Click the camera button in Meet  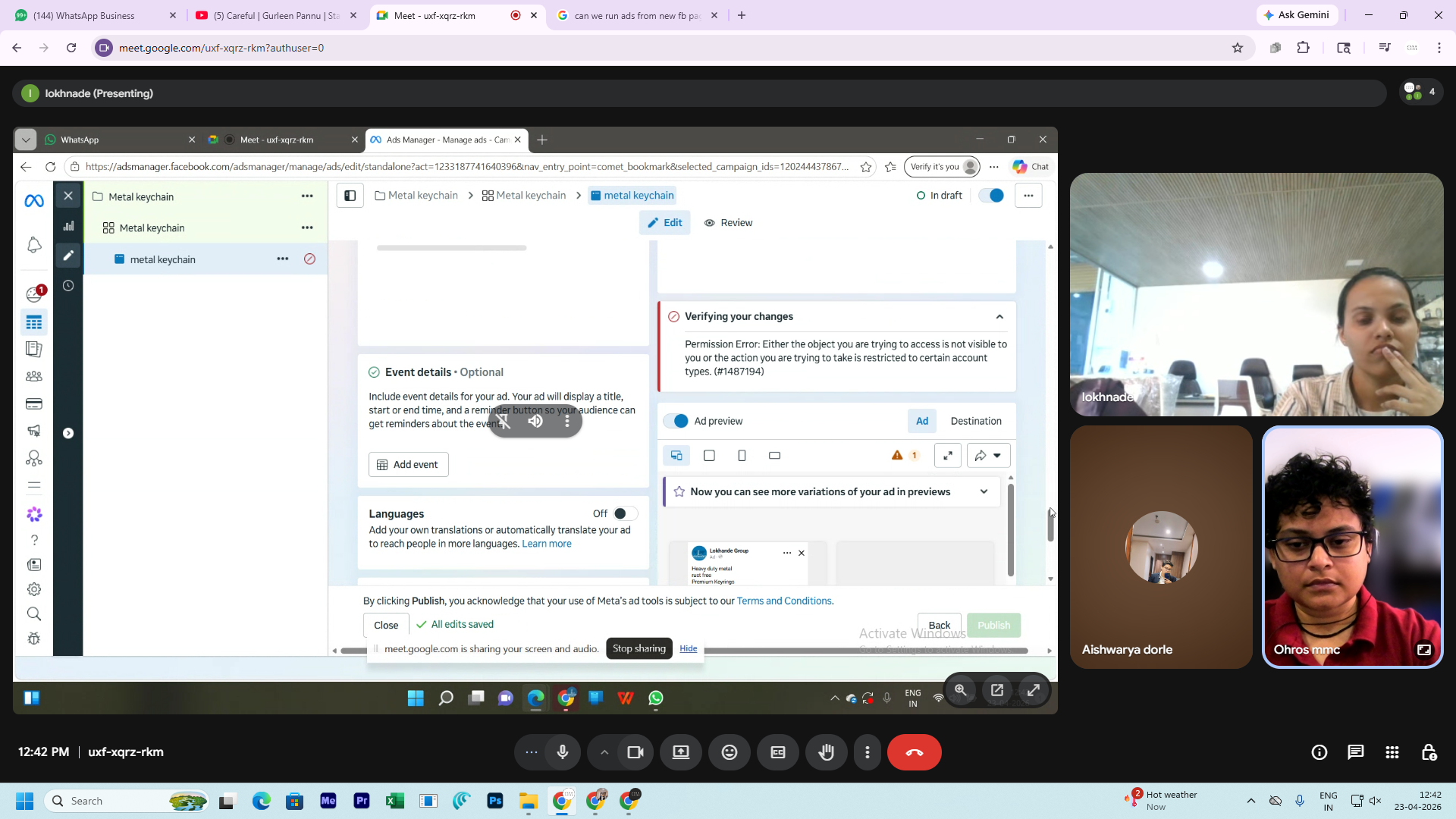pyautogui.click(x=635, y=752)
